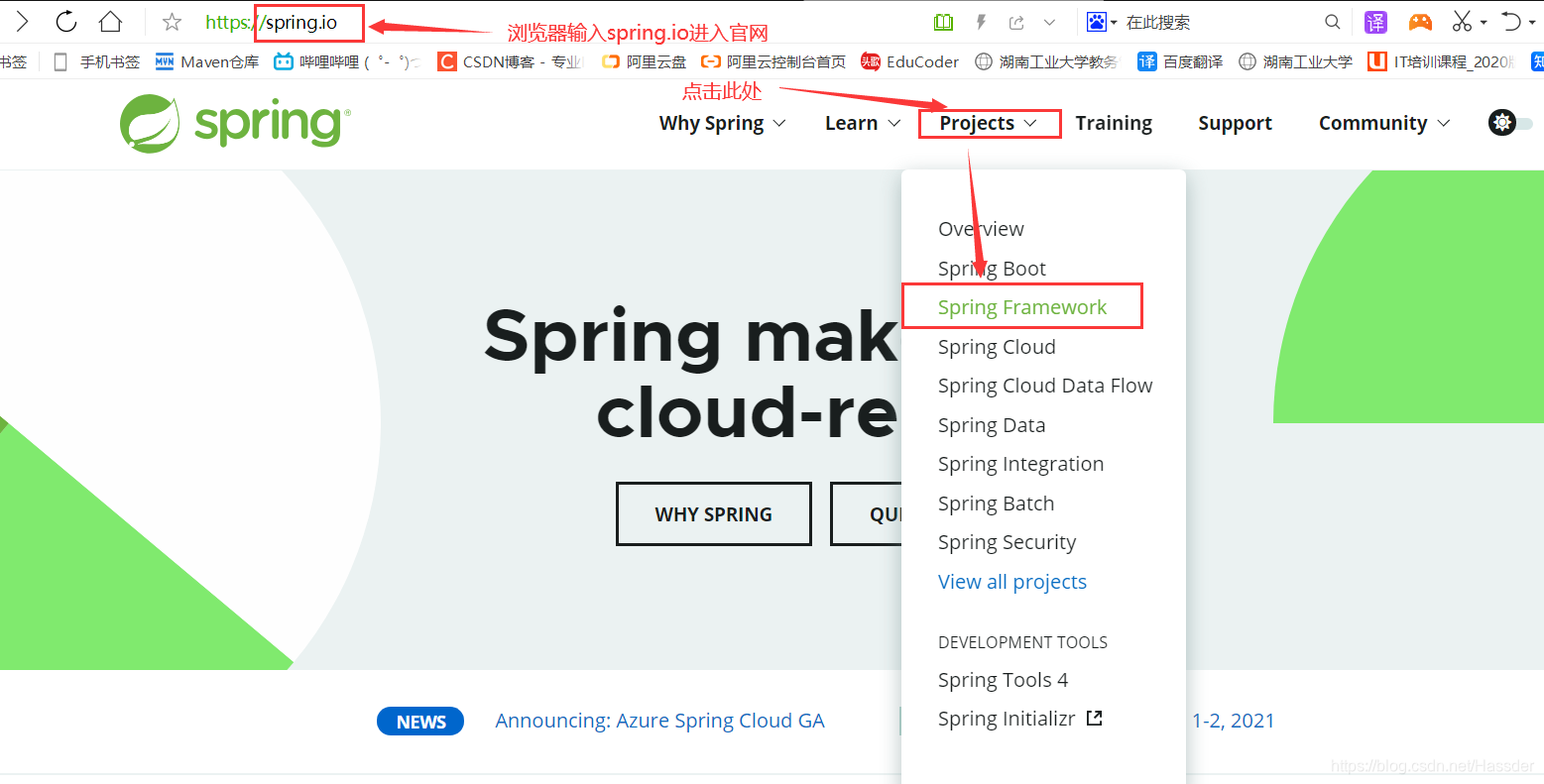
Task: Open the green reading mode book icon
Action: [943, 22]
